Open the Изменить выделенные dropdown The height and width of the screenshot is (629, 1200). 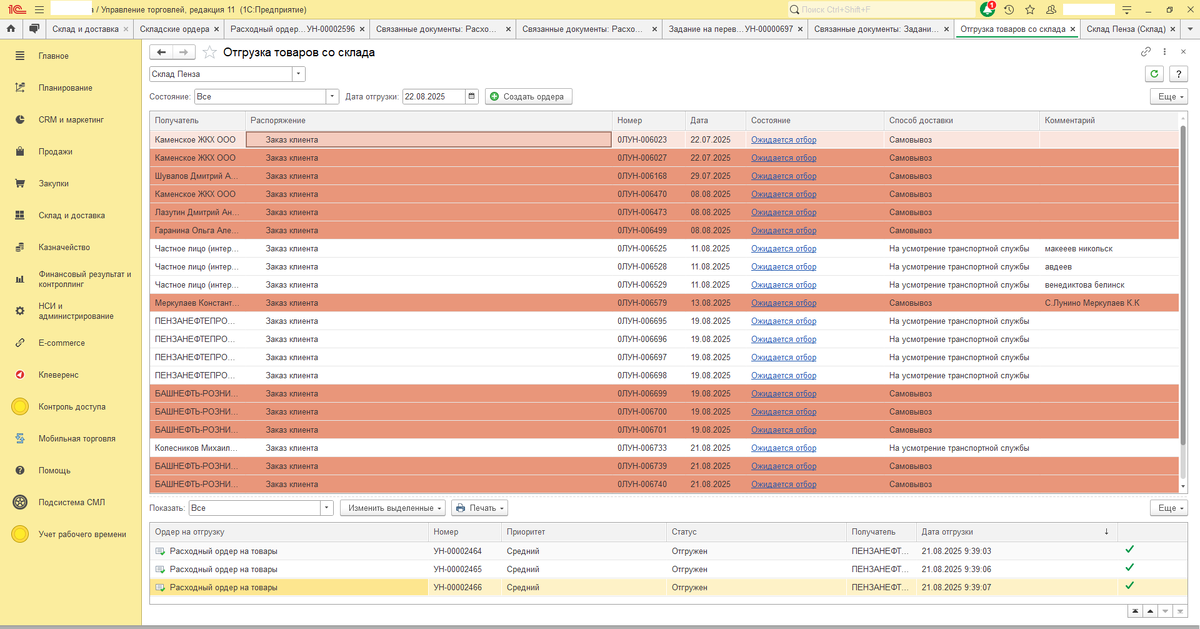[x=393, y=508]
